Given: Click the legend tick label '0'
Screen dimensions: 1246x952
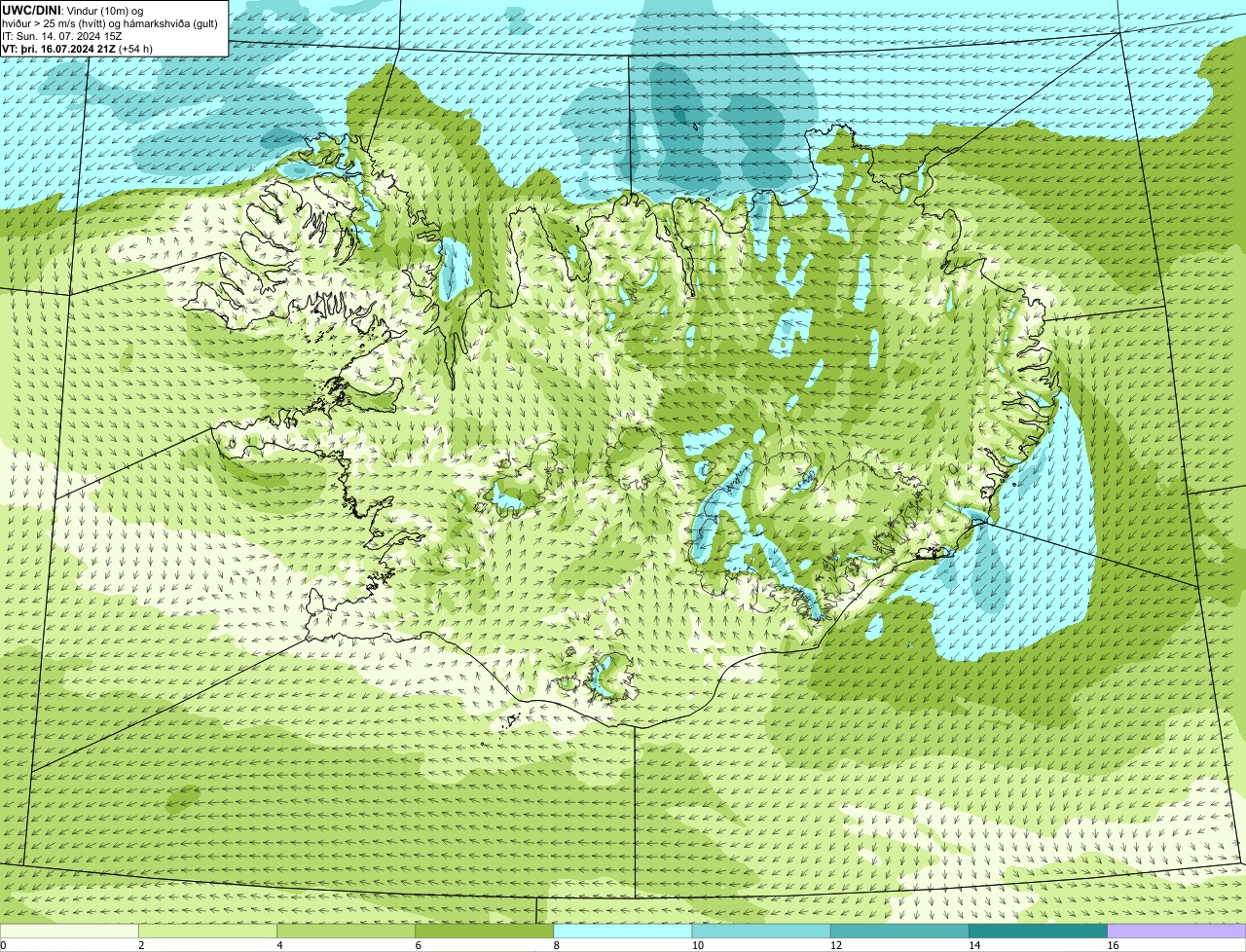Looking at the screenshot, I should [x=3, y=945].
